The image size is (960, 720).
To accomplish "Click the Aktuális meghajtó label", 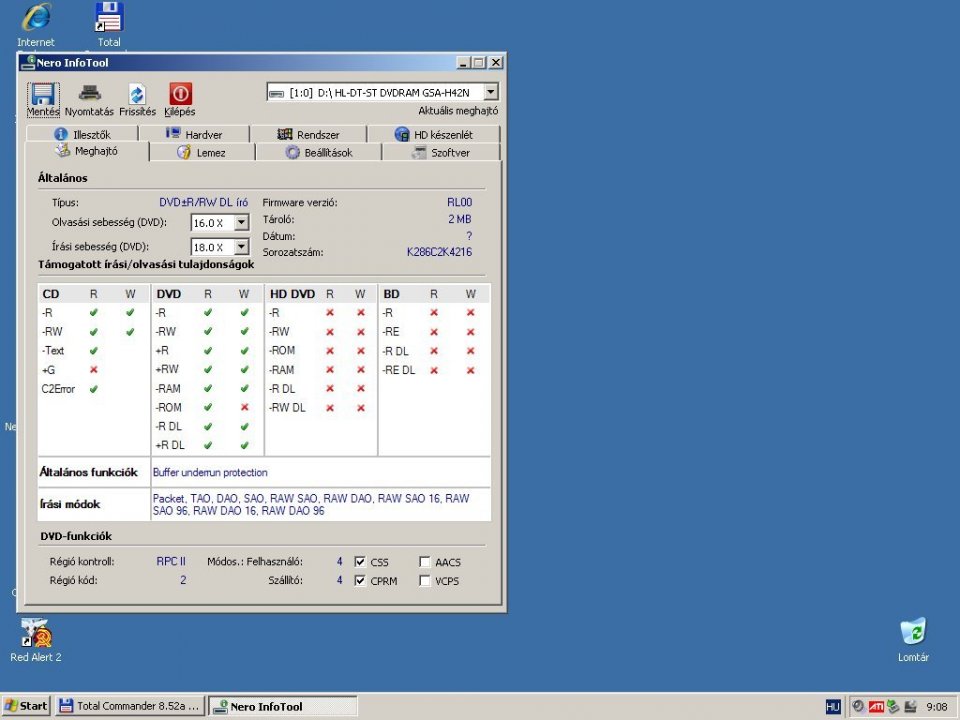I will (x=458, y=111).
